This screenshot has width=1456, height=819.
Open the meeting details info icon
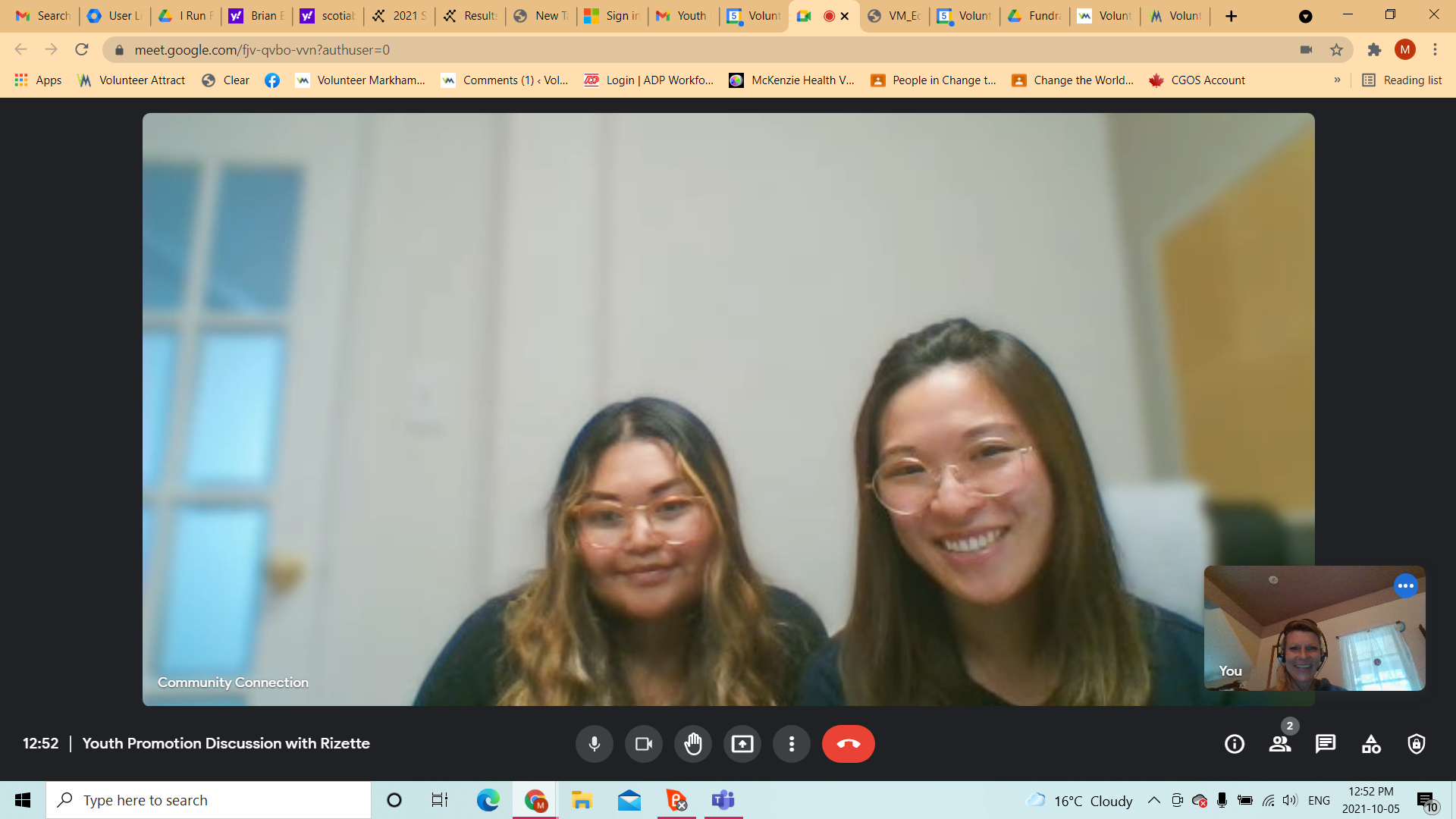(x=1235, y=744)
